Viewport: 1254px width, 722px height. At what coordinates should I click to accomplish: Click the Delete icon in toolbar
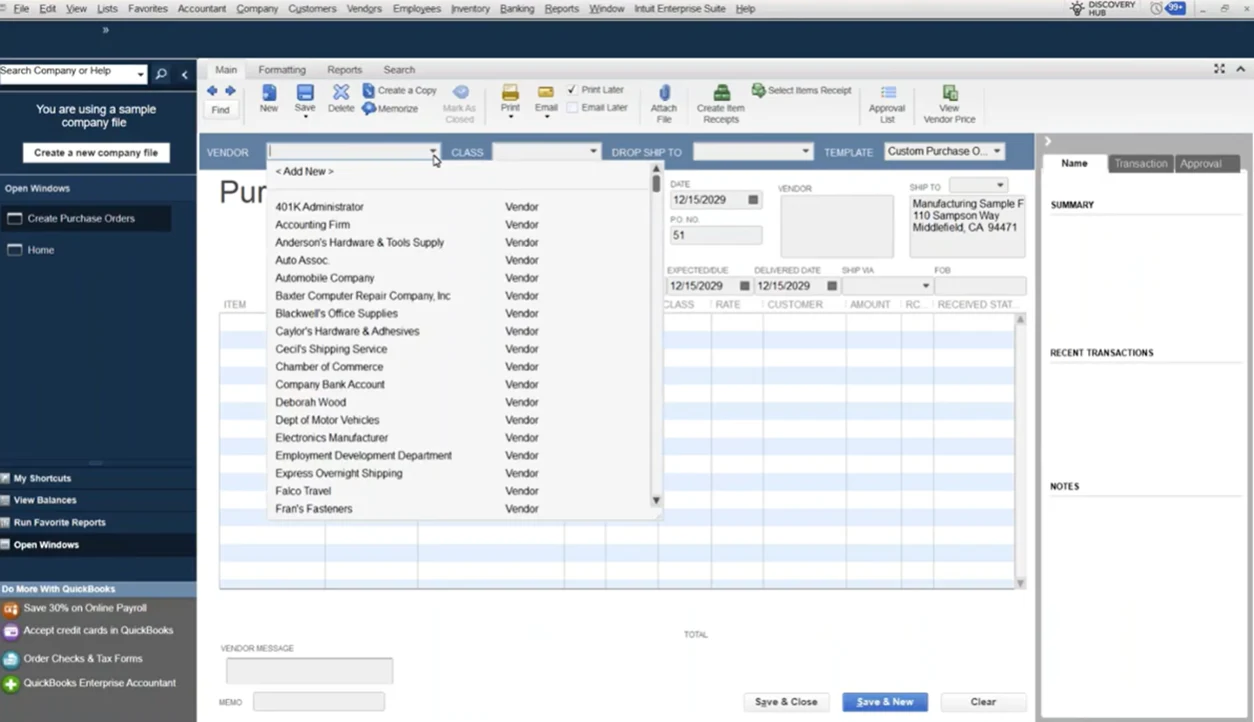point(341,93)
